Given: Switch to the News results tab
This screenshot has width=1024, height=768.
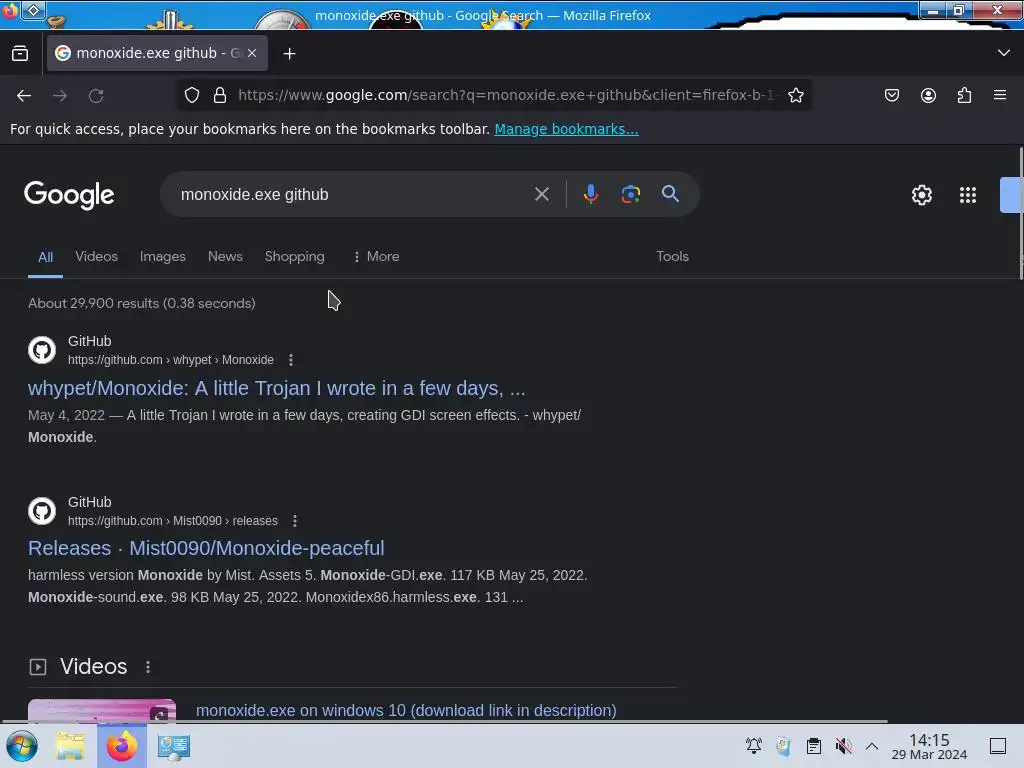Looking at the screenshot, I should [225, 257].
